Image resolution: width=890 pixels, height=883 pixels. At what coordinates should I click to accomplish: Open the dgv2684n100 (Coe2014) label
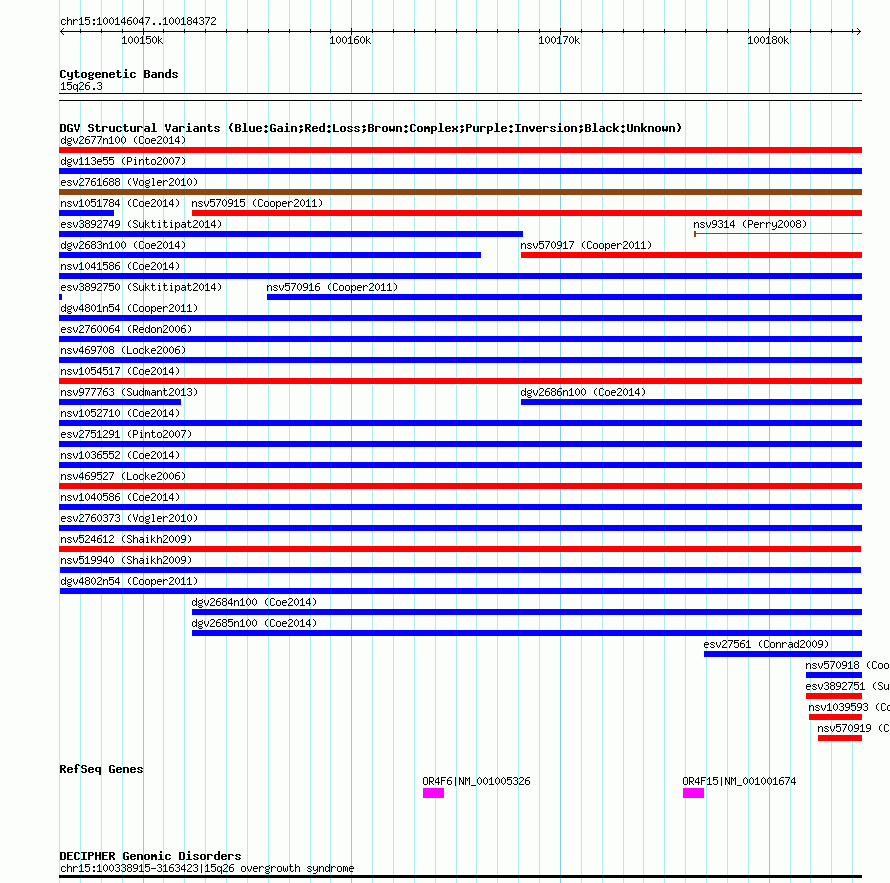click(x=254, y=602)
